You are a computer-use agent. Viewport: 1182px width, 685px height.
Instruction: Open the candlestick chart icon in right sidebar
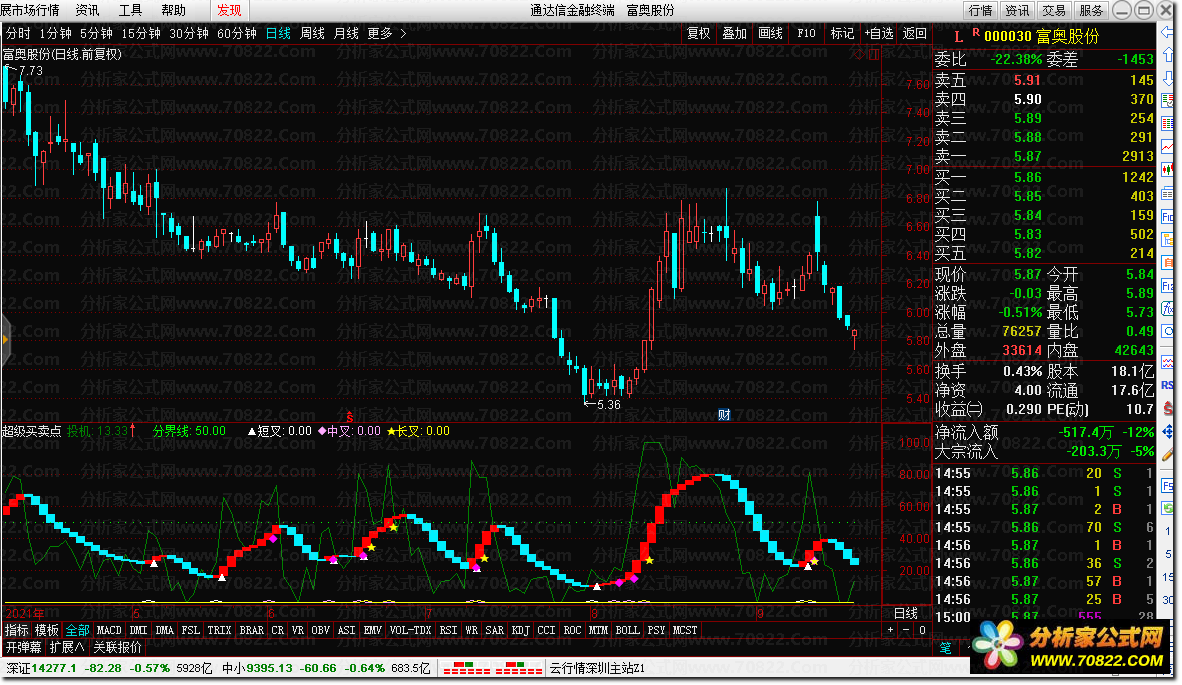1168,169
